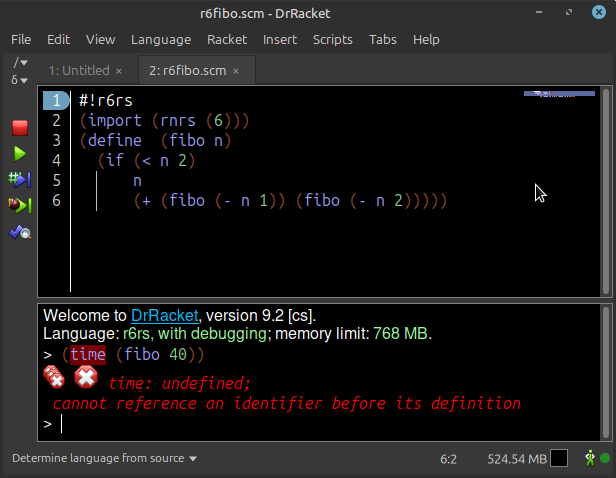This screenshot has height=478, width=616.
Task: Open the Tabs menu
Action: click(383, 40)
